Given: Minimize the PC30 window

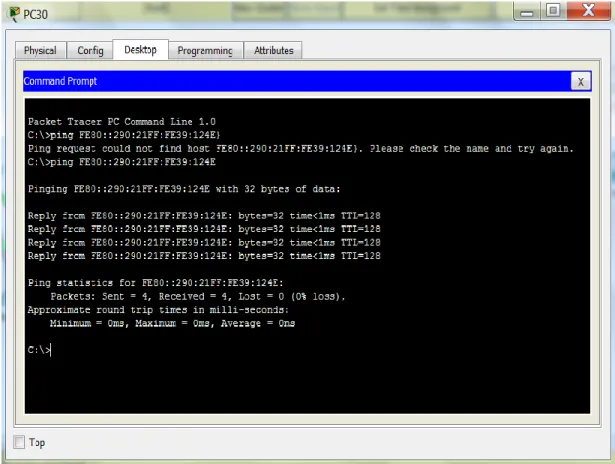Looking at the screenshot, I should pyautogui.click(x=527, y=11).
